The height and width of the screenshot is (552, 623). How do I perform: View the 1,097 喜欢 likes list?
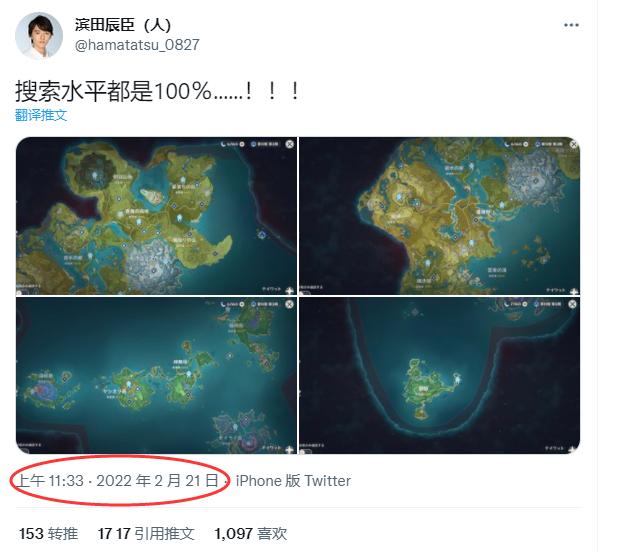pos(251,534)
